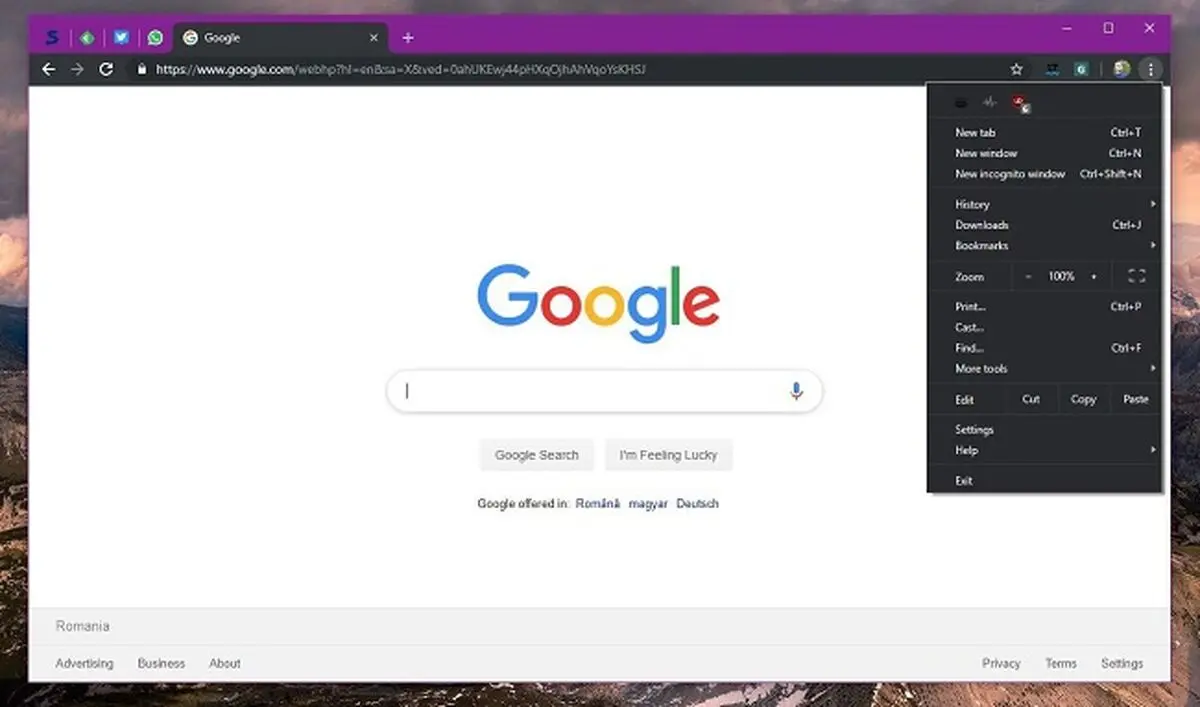Open the pinned Twitter tab
The width and height of the screenshot is (1200, 707).
(x=121, y=38)
